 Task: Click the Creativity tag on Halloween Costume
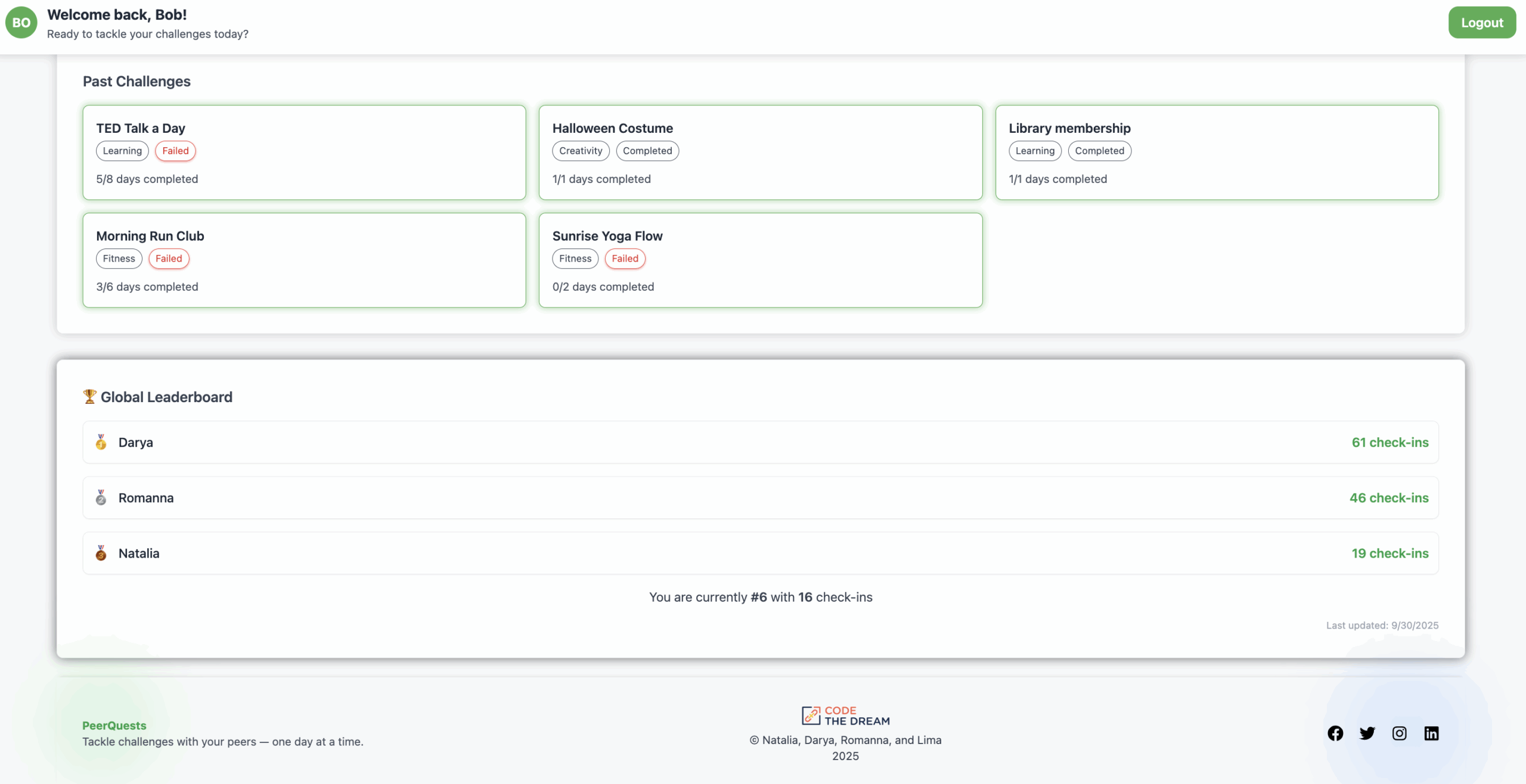(581, 151)
